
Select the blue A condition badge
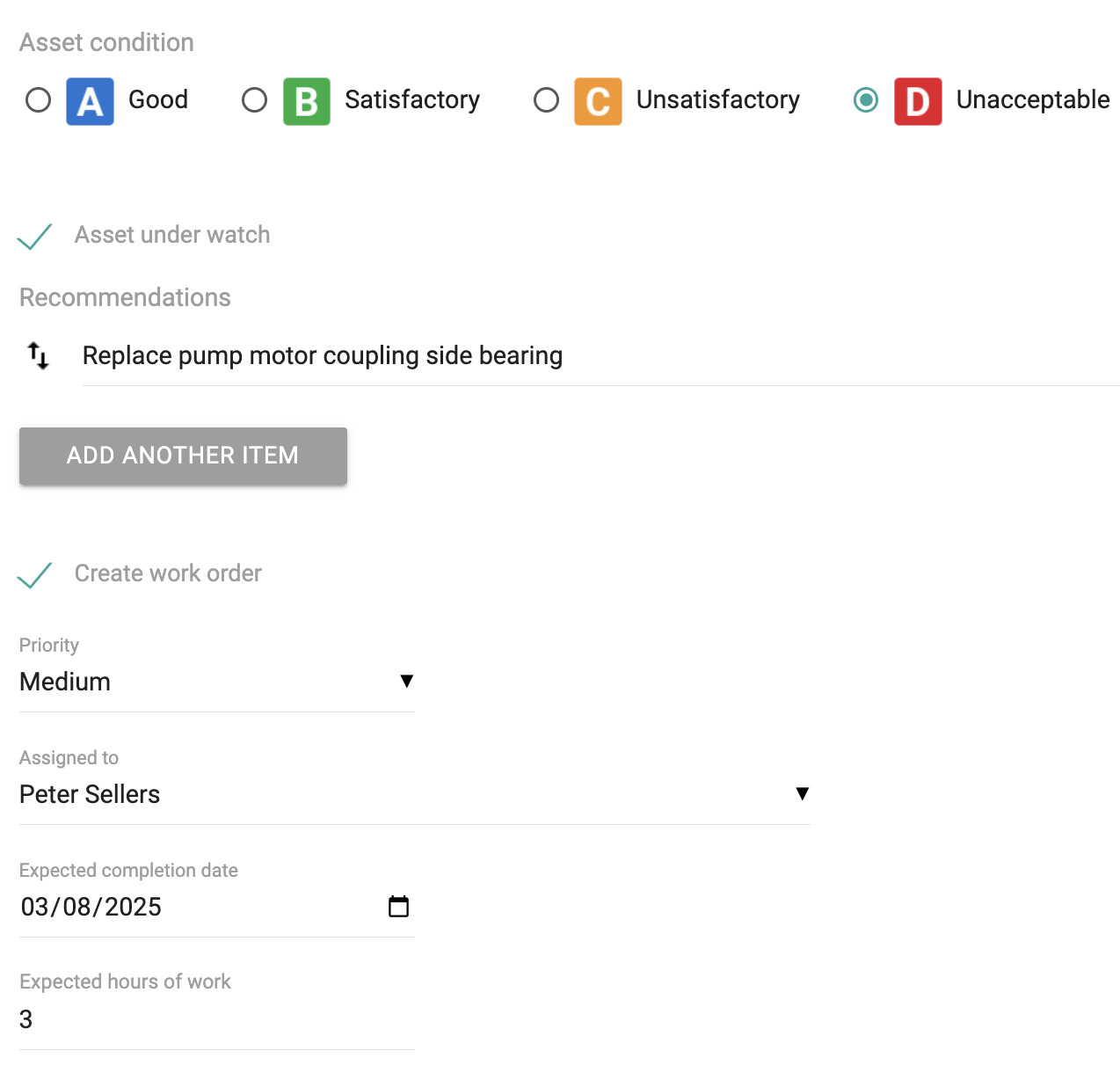point(90,101)
